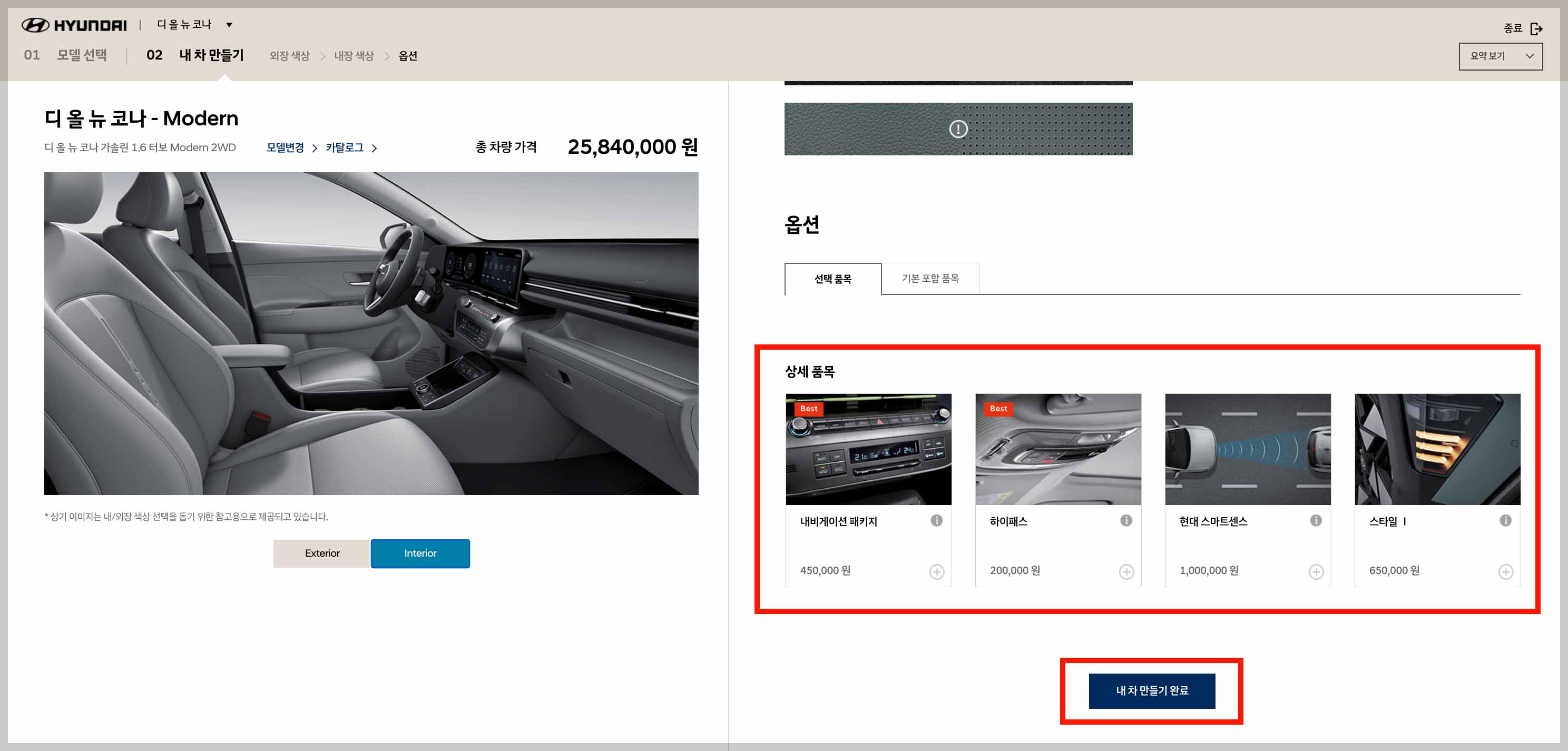The height and width of the screenshot is (751, 1568).
Task: Switch to the 기본 포함 품목 tab
Action: pos(929,279)
